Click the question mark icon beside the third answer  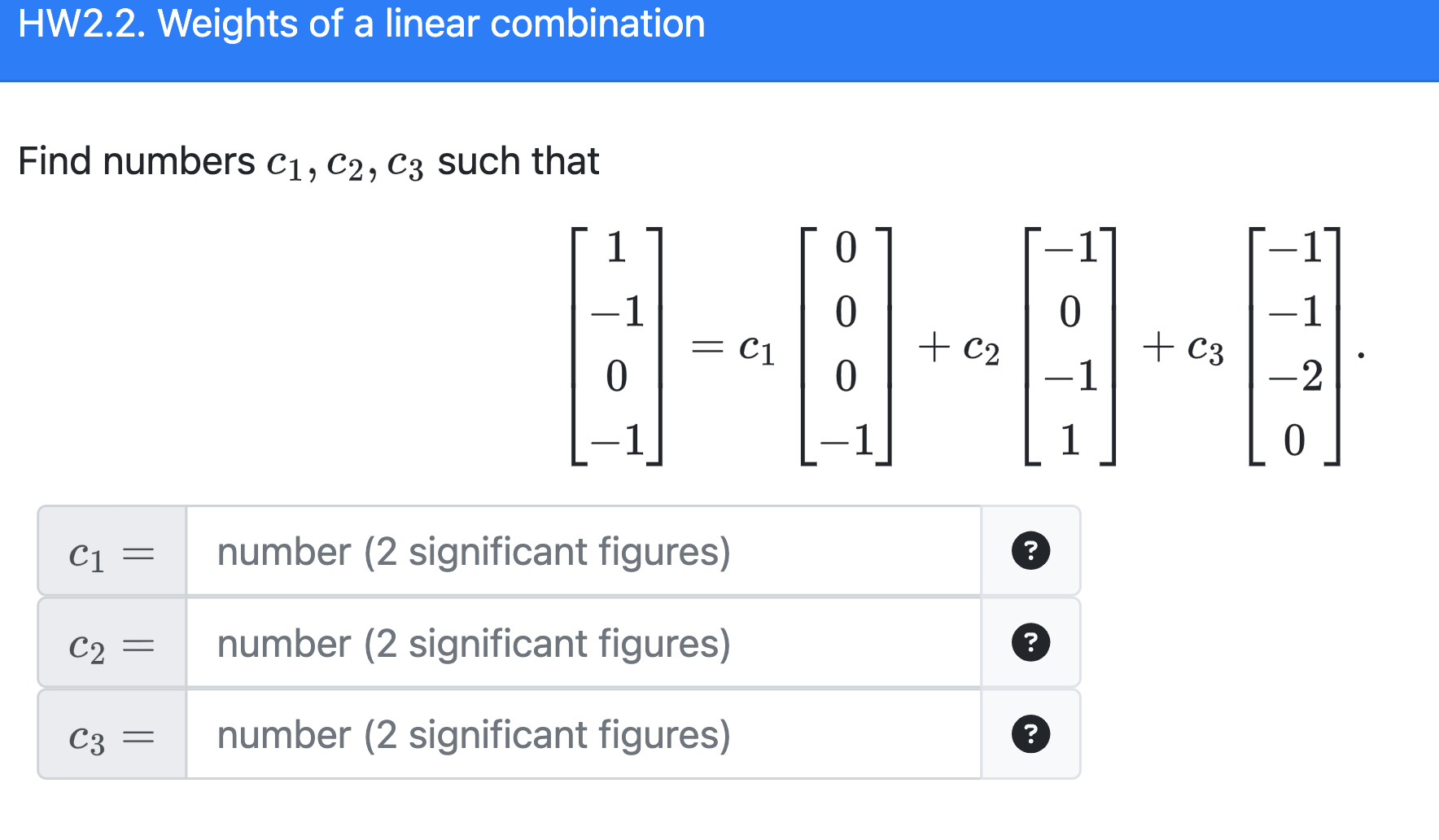pos(1029,735)
